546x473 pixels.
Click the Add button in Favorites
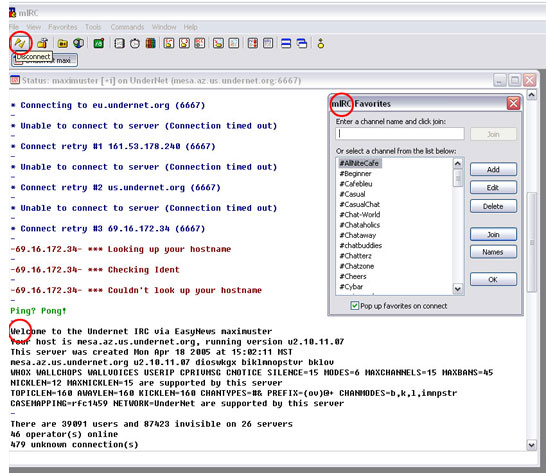493,170
